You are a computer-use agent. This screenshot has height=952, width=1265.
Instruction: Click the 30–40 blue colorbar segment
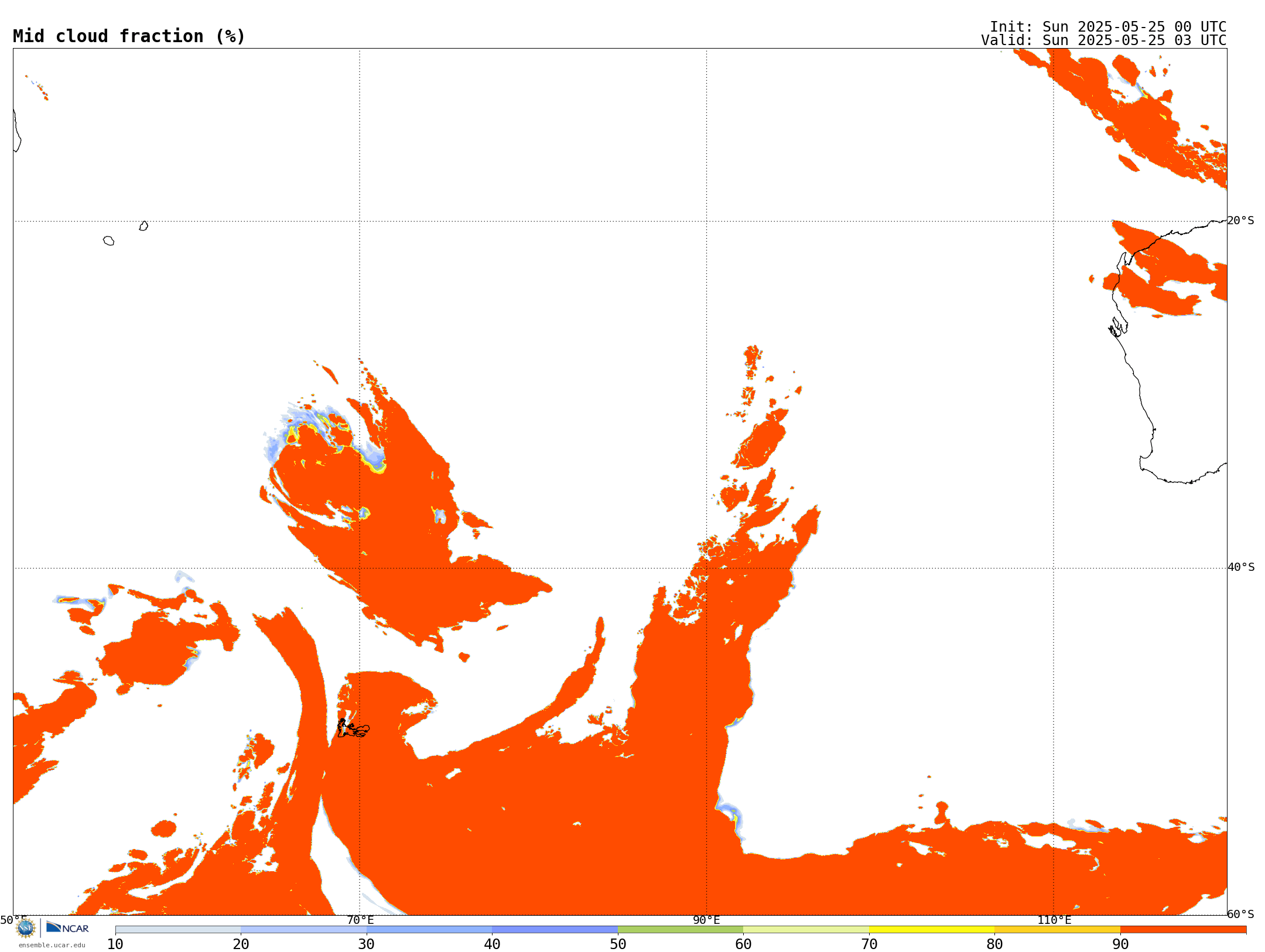pyautogui.click(x=429, y=930)
